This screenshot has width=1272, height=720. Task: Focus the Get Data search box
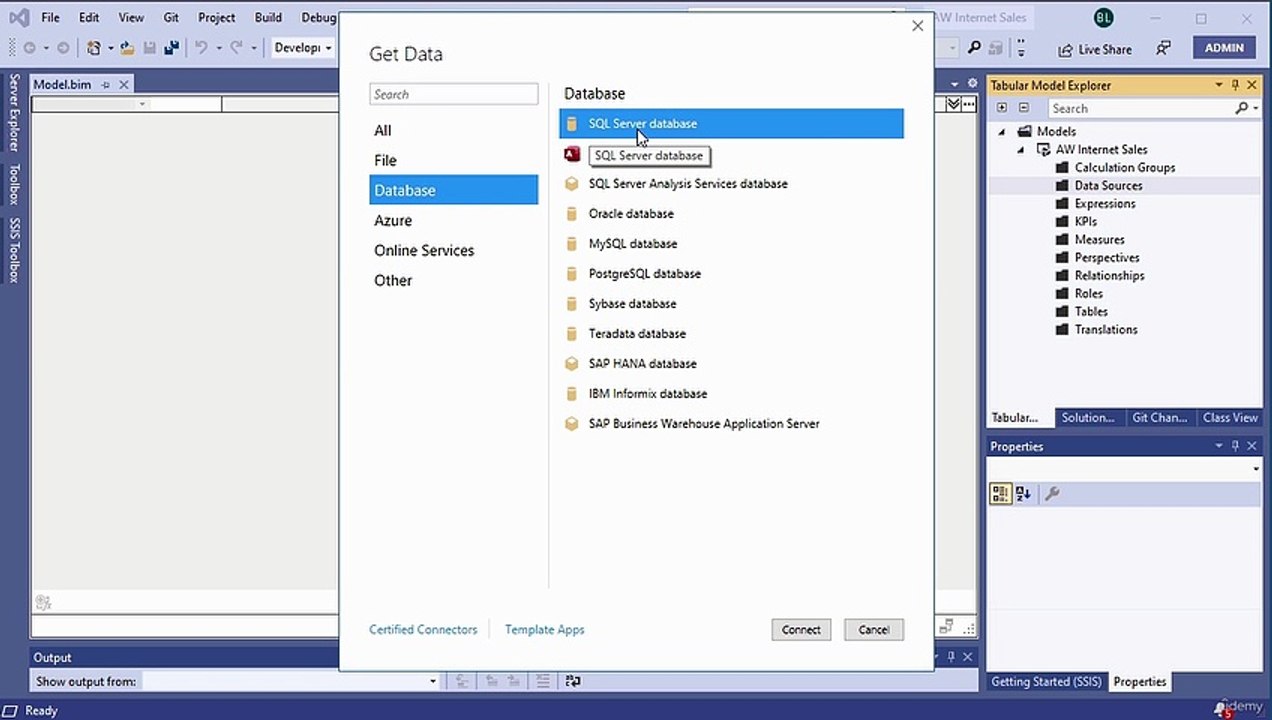point(453,94)
